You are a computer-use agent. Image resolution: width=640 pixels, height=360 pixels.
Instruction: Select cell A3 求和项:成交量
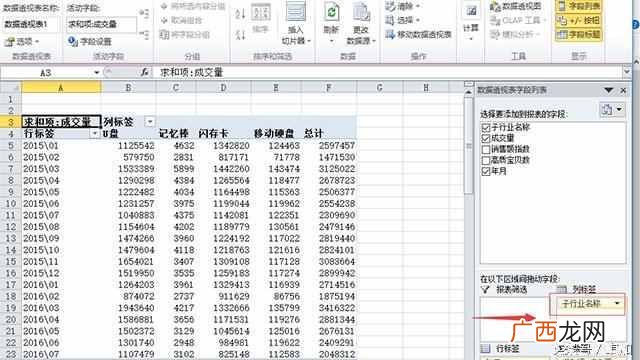pyautogui.click(x=61, y=122)
